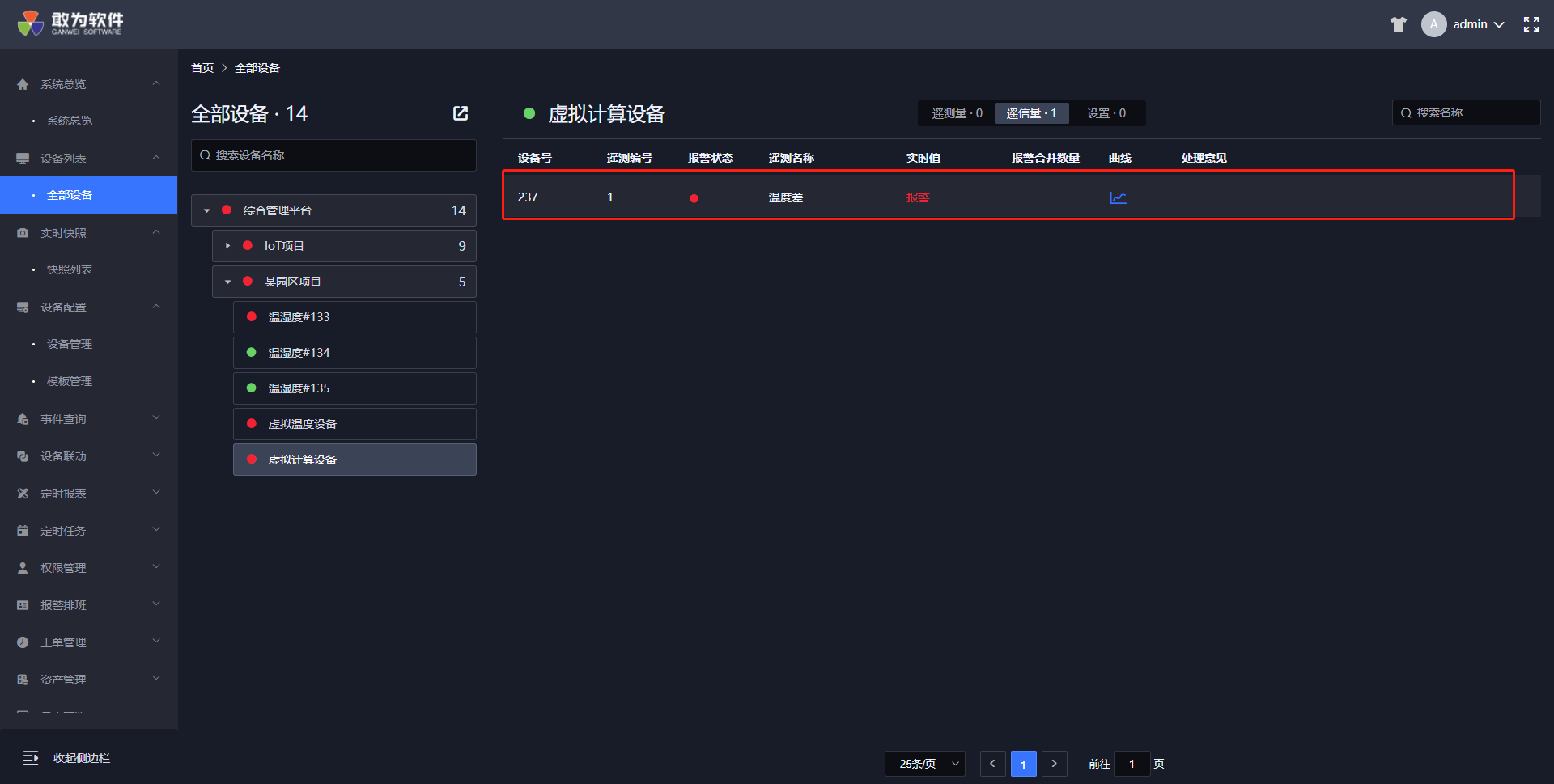Click the pop-out icon beside 全部设备
The height and width of the screenshot is (784, 1554).
(x=461, y=113)
